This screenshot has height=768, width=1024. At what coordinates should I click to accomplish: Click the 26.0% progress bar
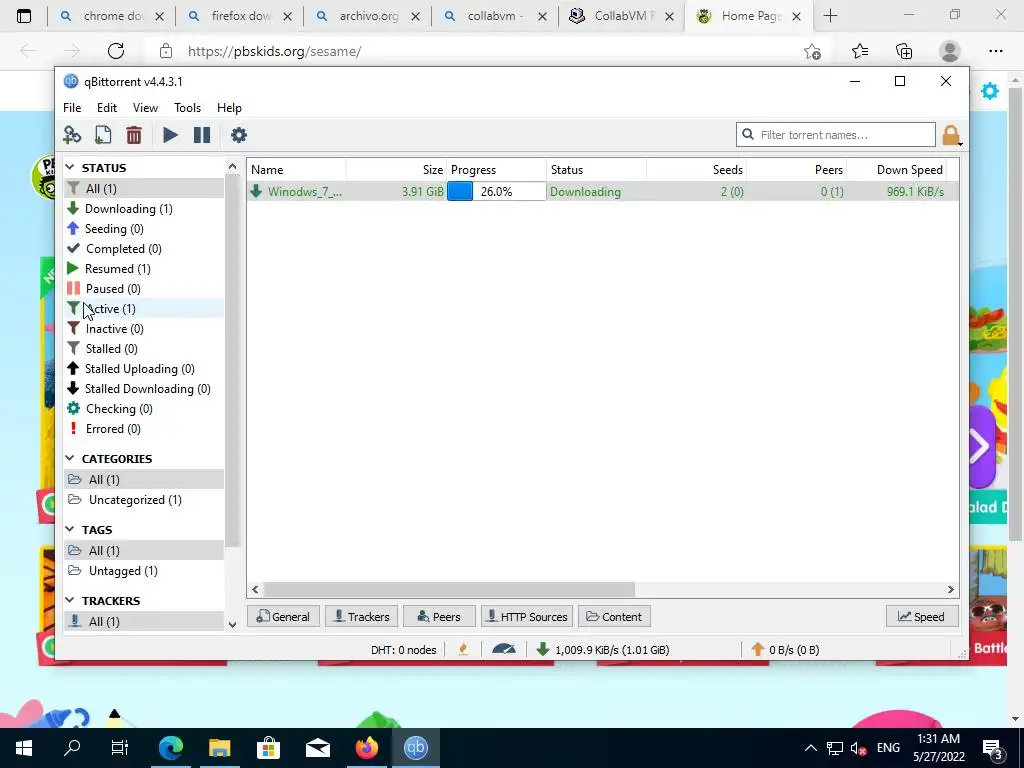[496, 191]
